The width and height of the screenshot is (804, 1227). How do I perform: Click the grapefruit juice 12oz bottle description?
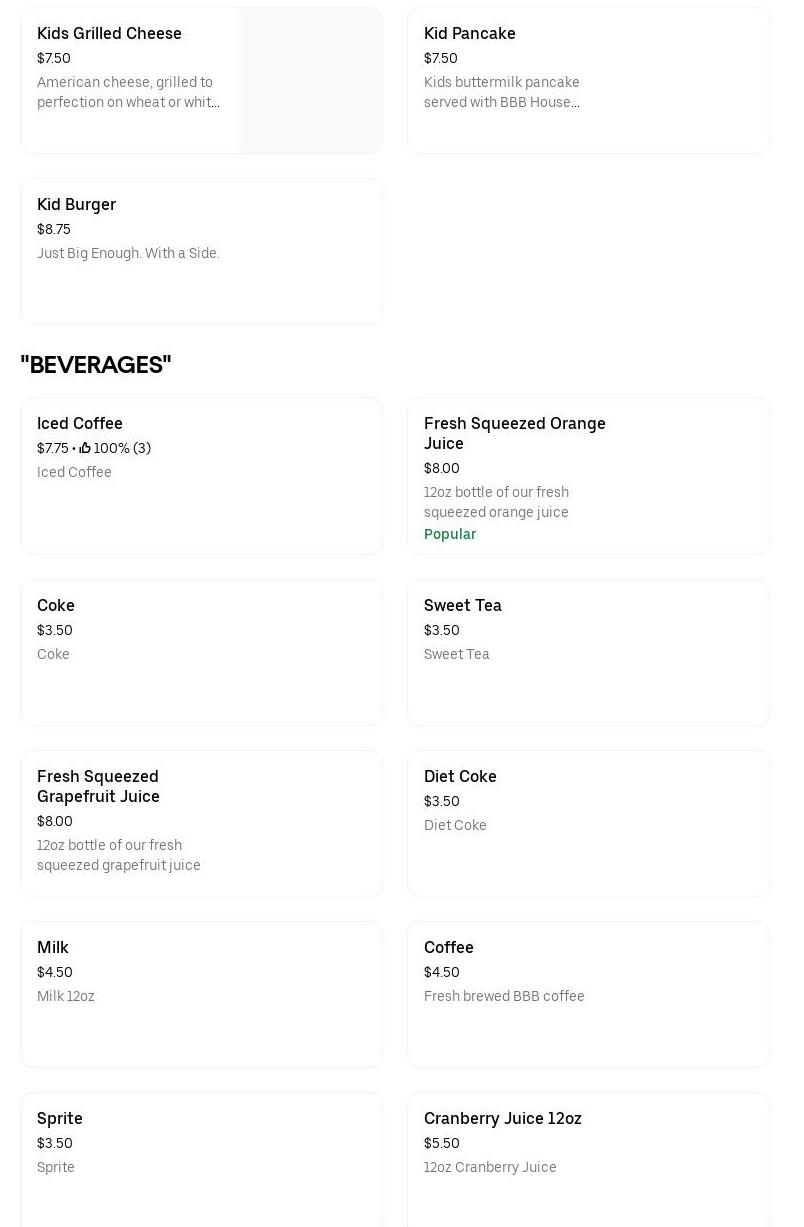pos(119,856)
